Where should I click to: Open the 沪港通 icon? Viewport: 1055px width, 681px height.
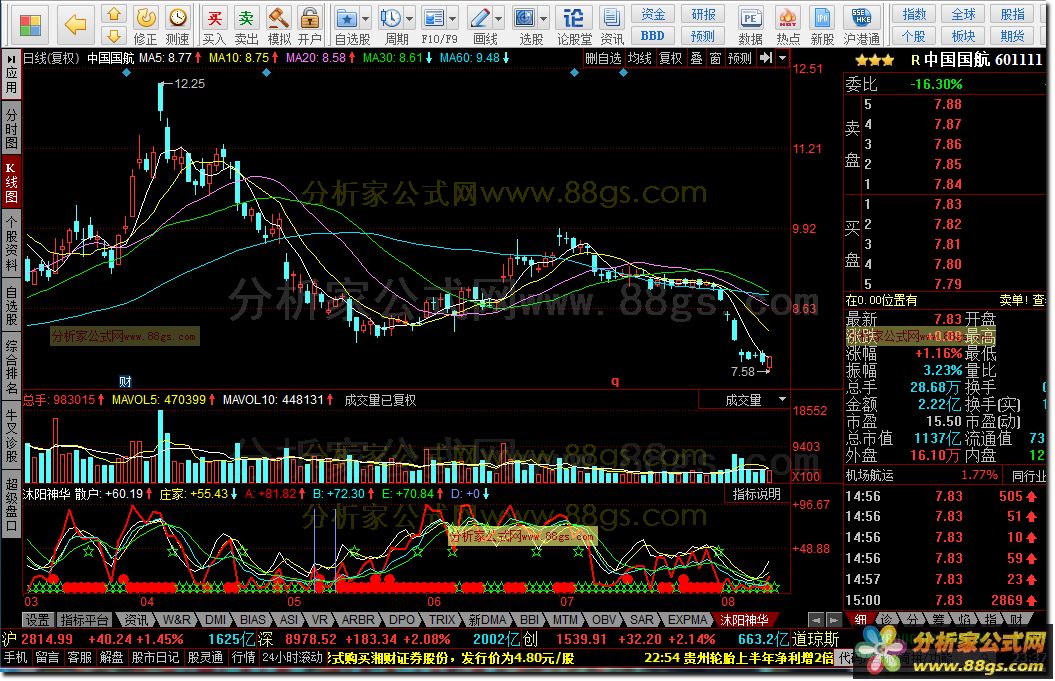pos(861,26)
